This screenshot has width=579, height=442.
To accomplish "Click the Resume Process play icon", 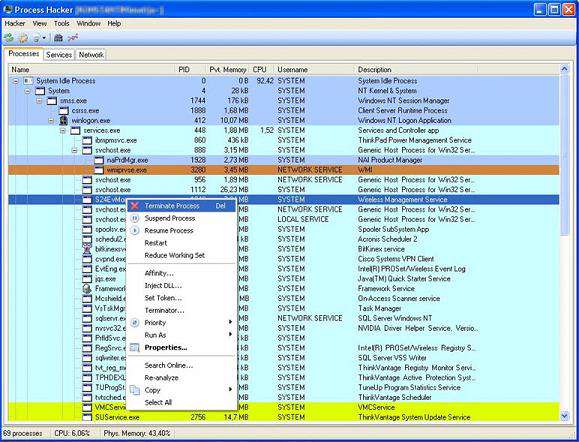I will (135, 230).
